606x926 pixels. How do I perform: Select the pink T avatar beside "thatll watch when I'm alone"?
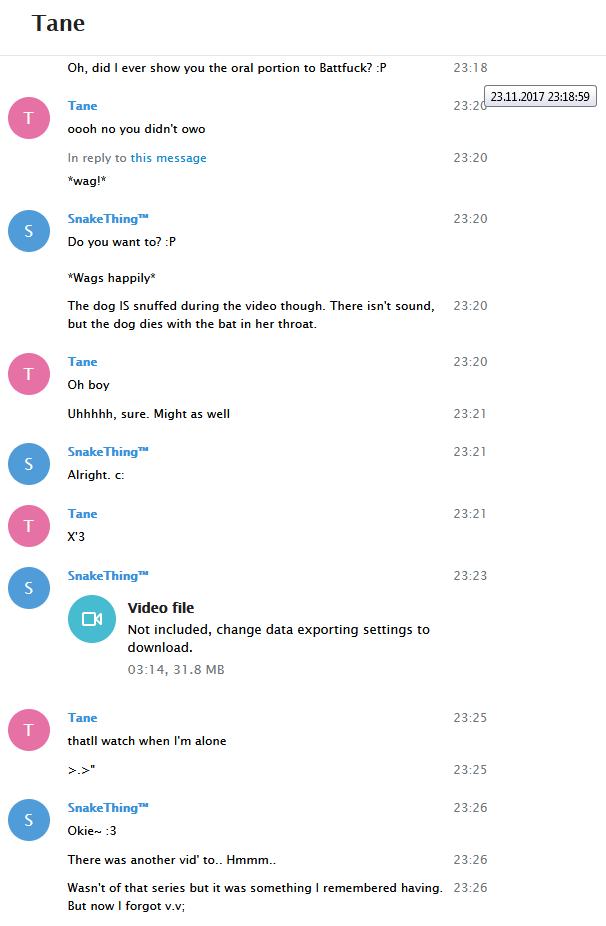pos(29,730)
